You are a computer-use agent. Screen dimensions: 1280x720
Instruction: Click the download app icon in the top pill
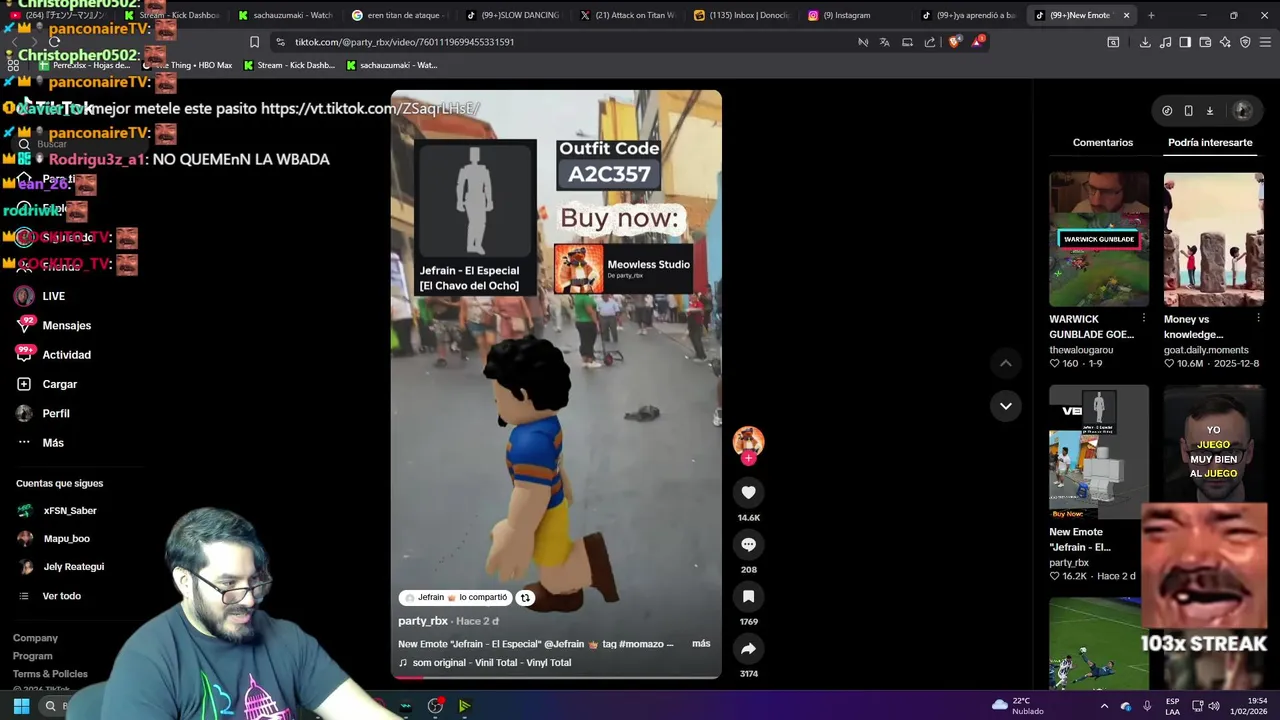[x=1209, y=111]
